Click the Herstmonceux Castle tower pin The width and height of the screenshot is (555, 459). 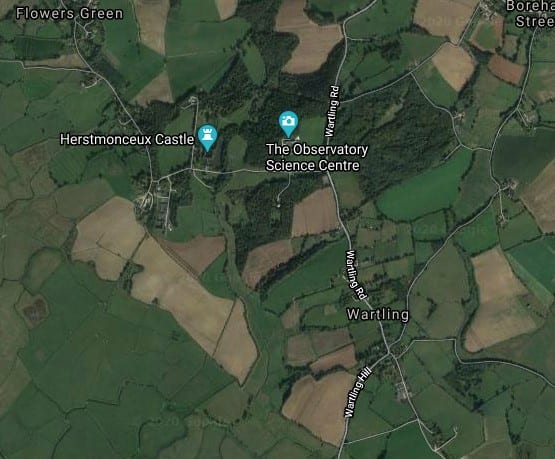click(207, 138)
